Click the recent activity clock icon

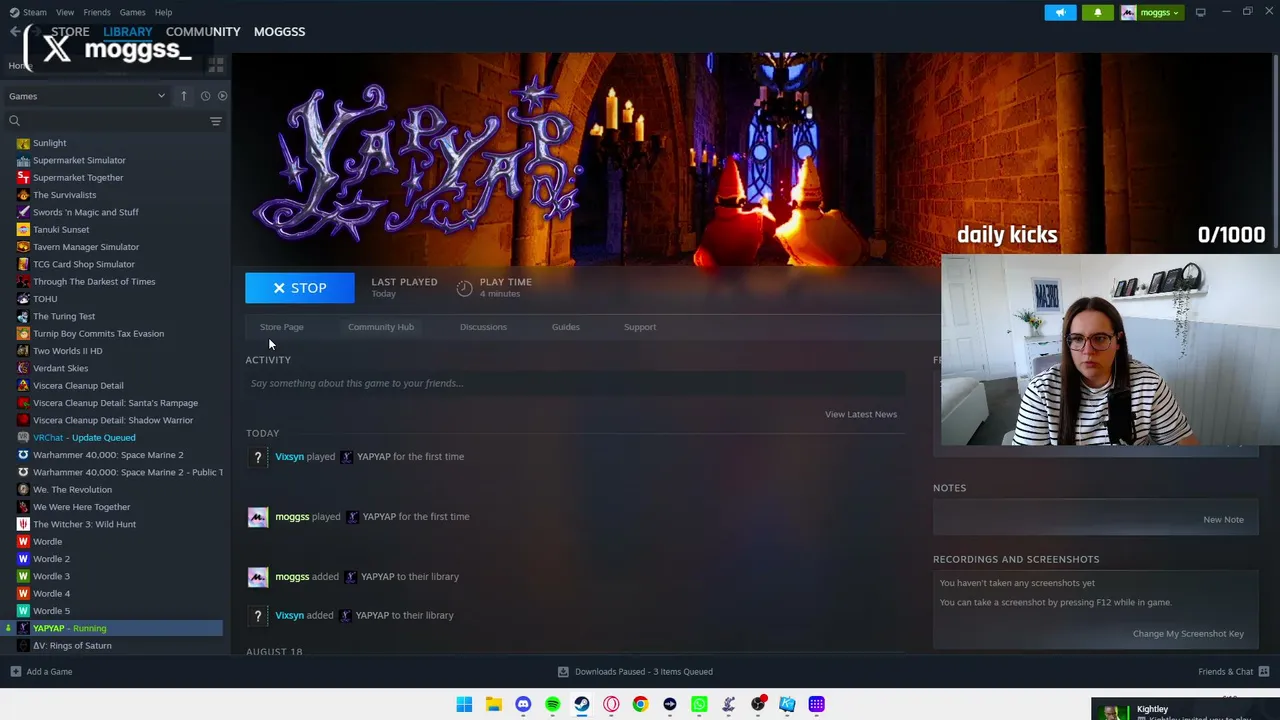pos(205,96)
